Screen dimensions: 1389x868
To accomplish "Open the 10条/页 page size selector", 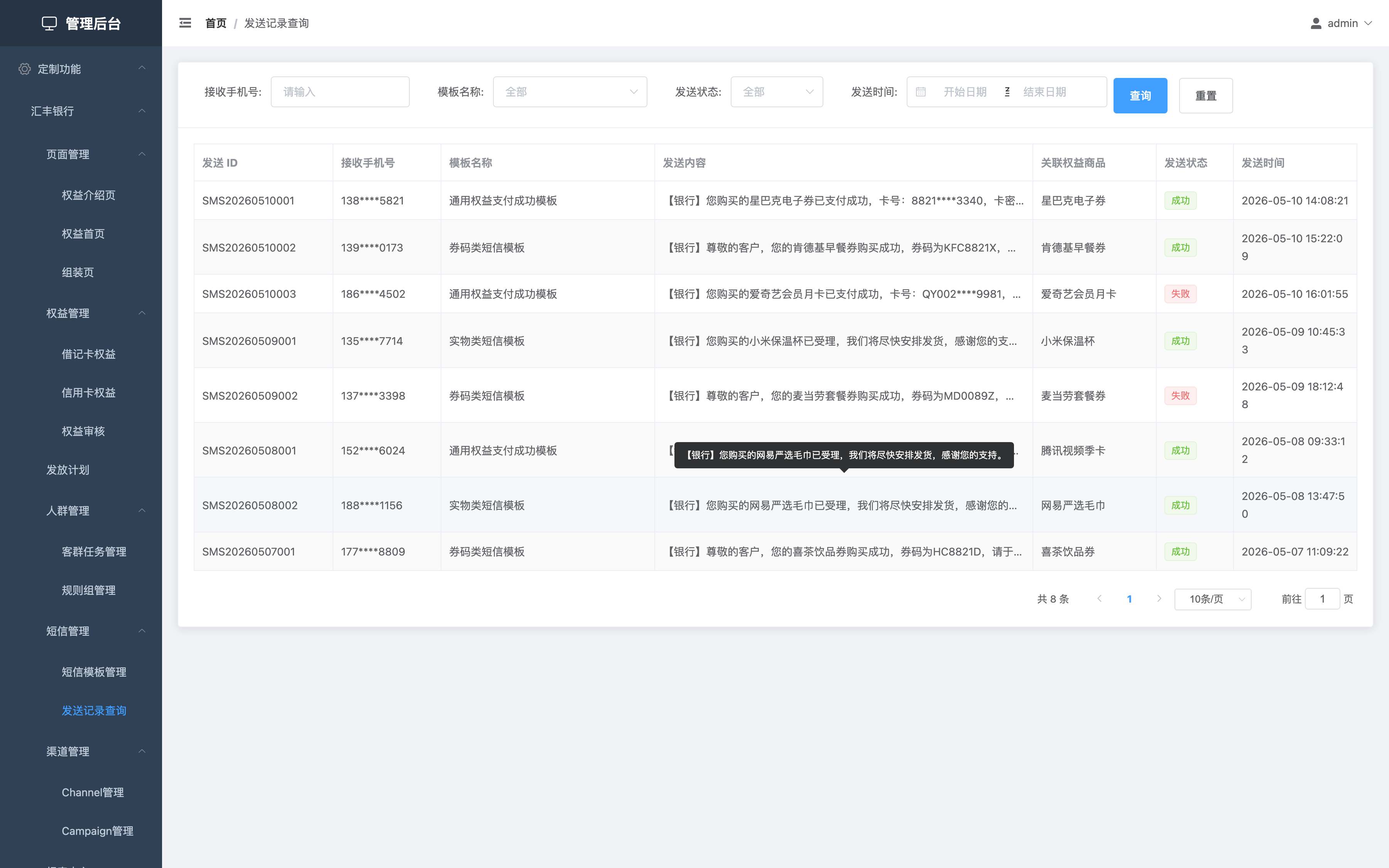I will click(x=1213, y=599).
